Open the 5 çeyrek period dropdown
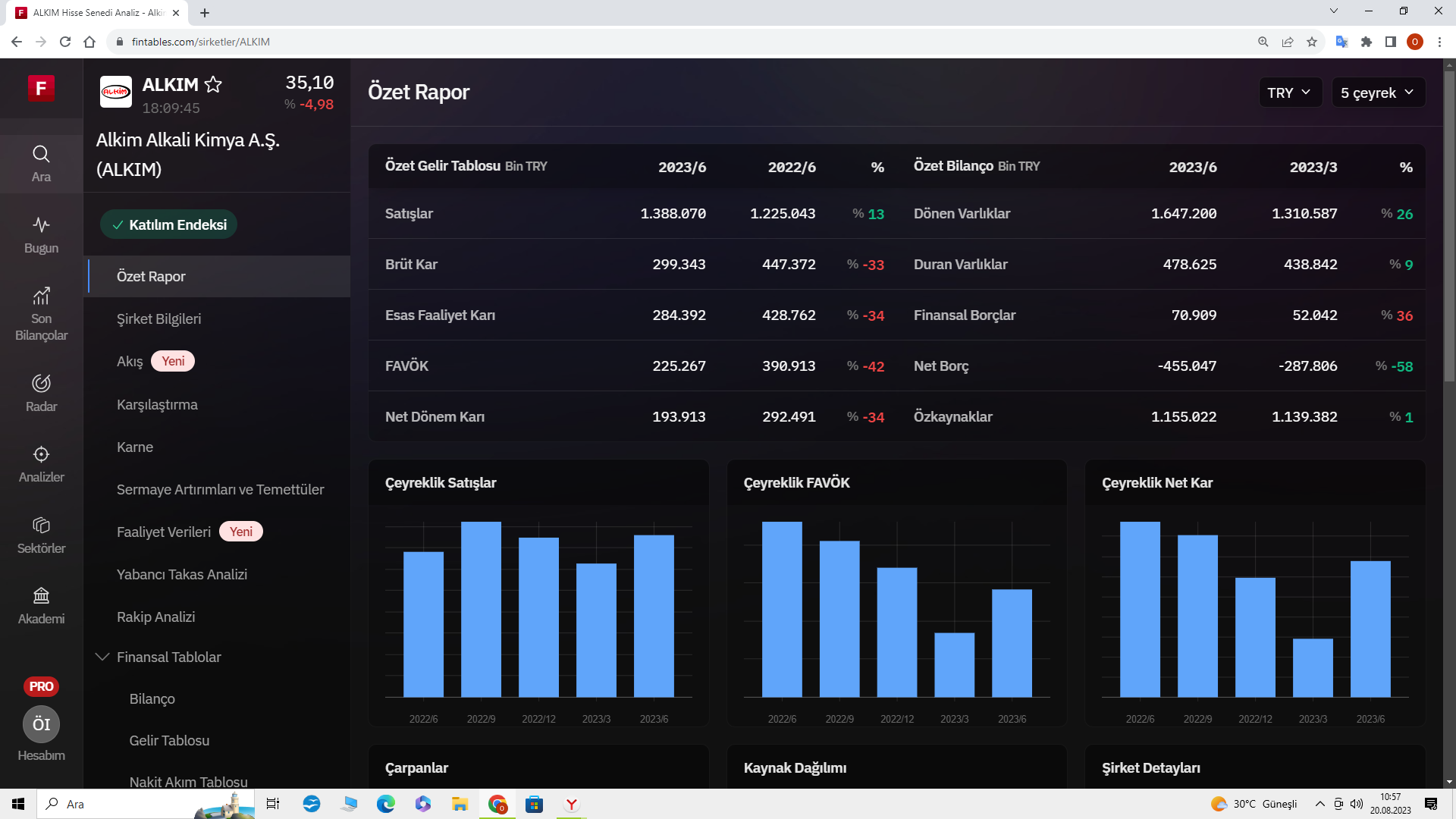Image resolution: width=1456 pixels, height=819 pixels. point(1377,93)
